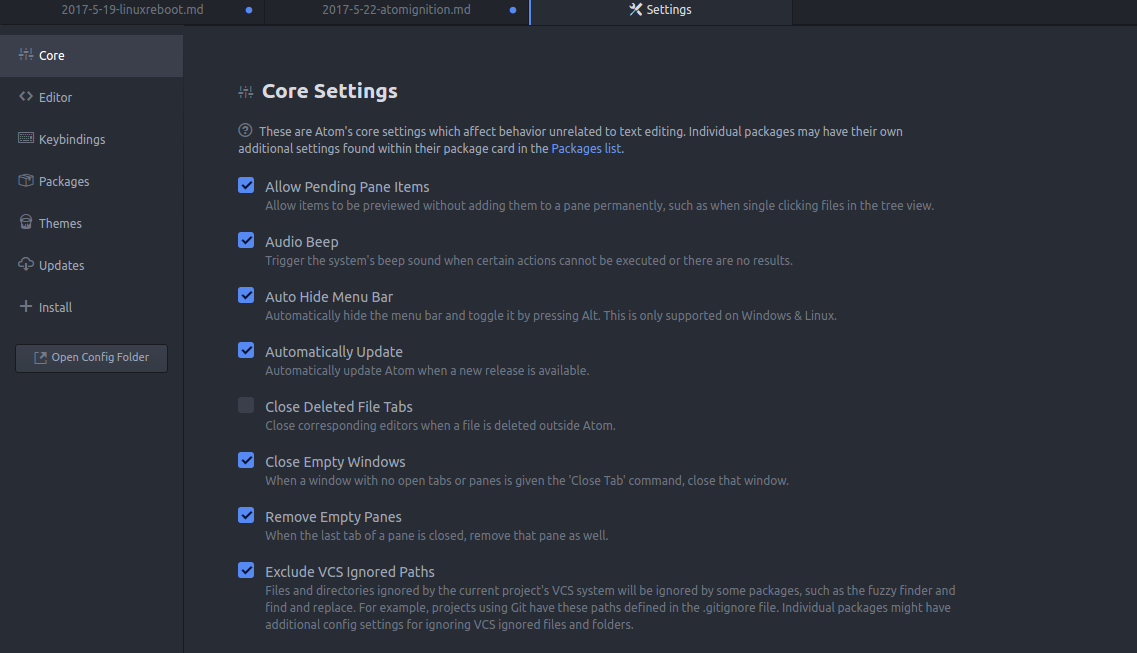Toggle Remove Empty Panes checkbox
The image size is (1137, 653).
[x=247, y=515]
